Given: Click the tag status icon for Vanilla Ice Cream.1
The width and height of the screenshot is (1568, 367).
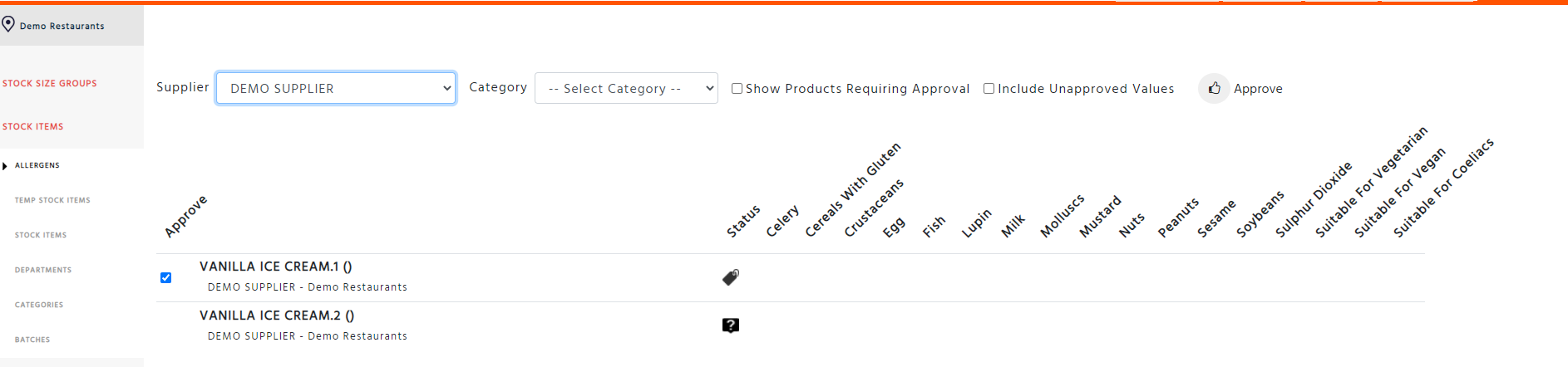Looking at the screenshot, I should tap(731, 277).
